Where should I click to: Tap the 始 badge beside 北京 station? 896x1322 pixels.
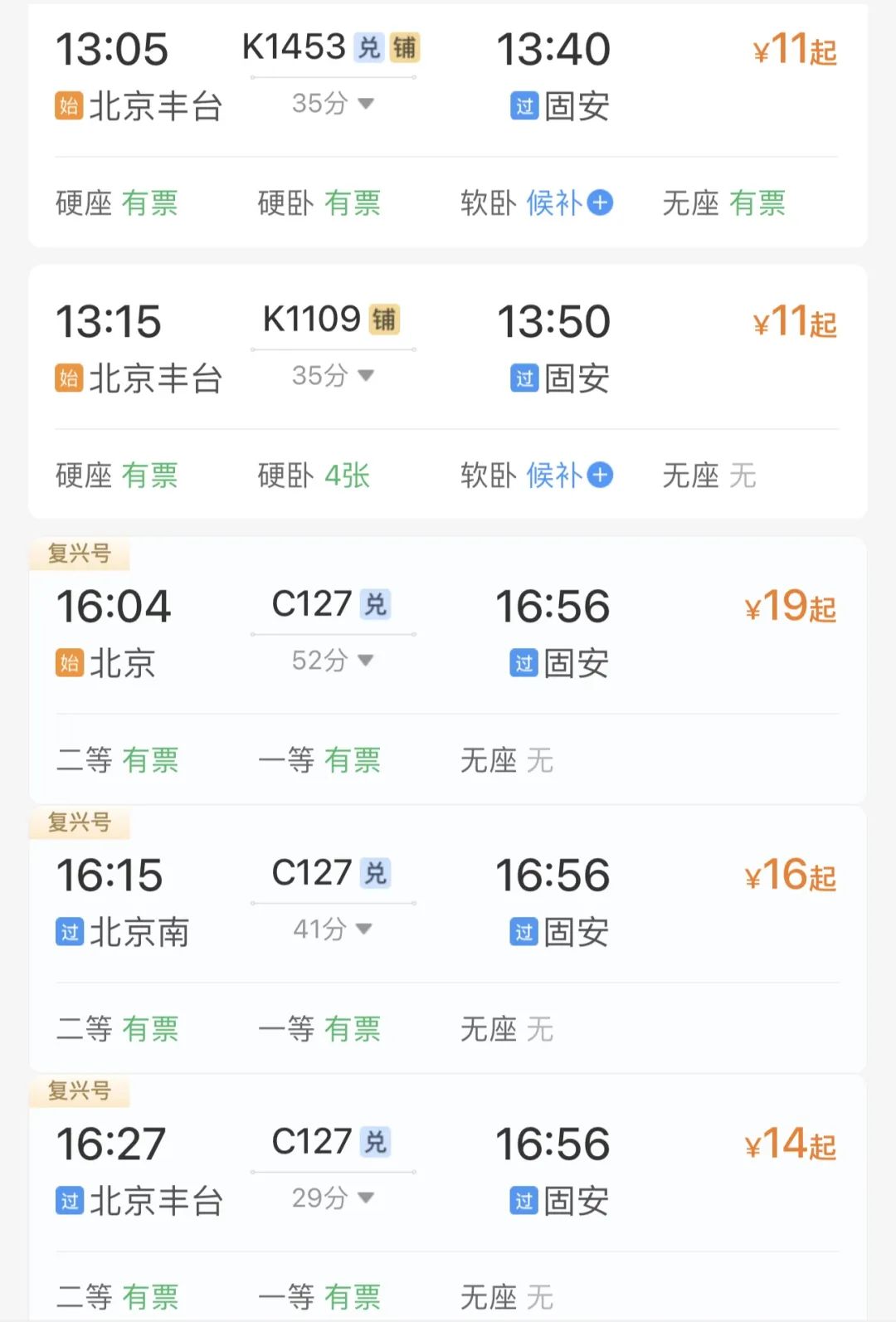click(69, 663)
